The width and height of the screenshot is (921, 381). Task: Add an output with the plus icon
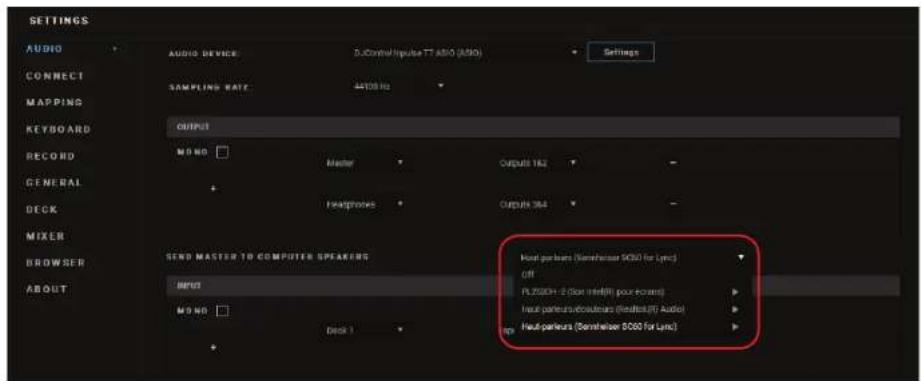(x=214, y=189)
